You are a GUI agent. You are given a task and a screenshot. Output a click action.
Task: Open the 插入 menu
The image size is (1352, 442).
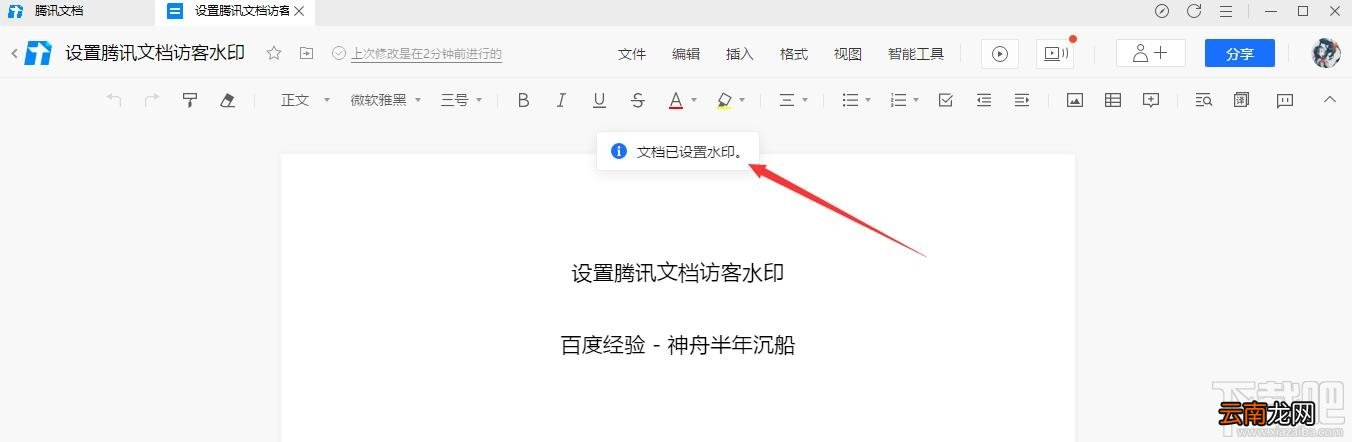(x=740, y=54)
